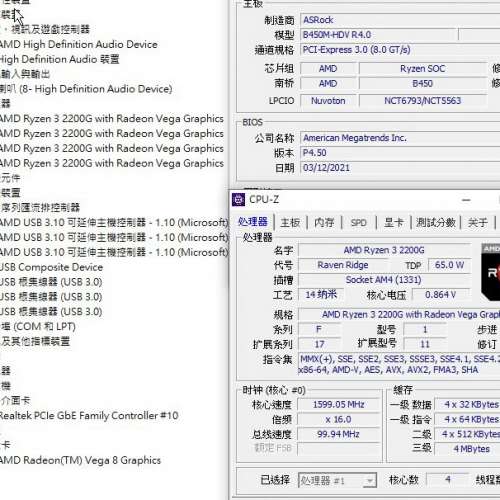Open the 关于 tab in CPU-Z
The height and width of the screenshot is (500, 500).
(478, 222)
